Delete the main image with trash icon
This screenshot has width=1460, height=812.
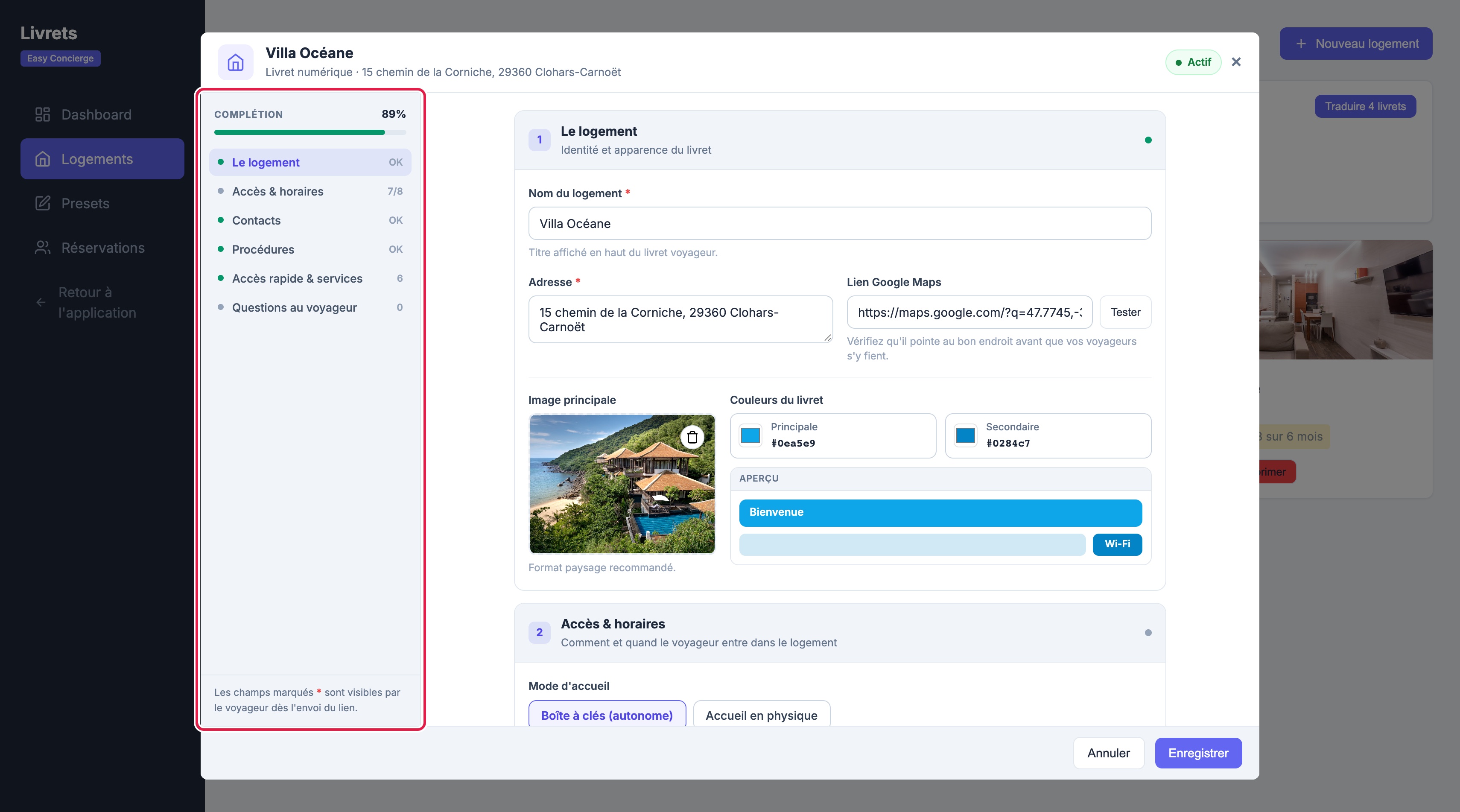pos(692,437)
